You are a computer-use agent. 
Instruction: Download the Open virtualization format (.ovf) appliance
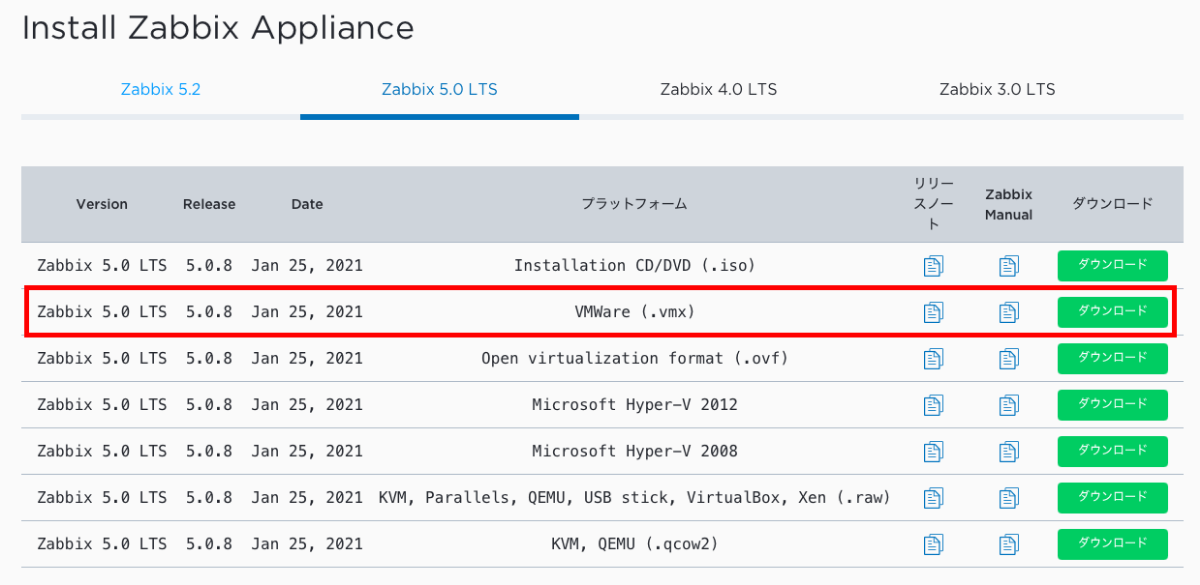tap(1113, 358)
